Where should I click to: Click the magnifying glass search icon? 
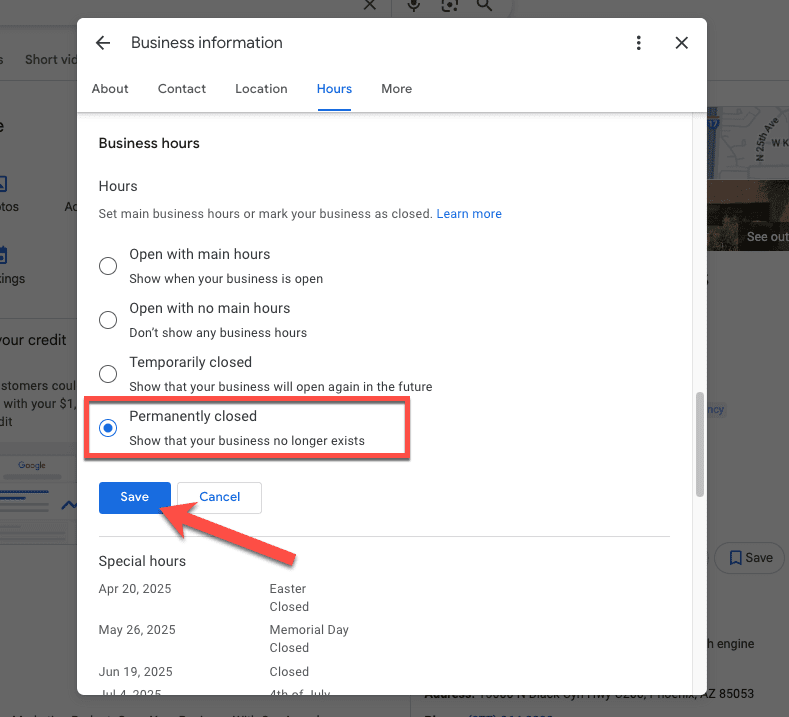click(485, 5)
